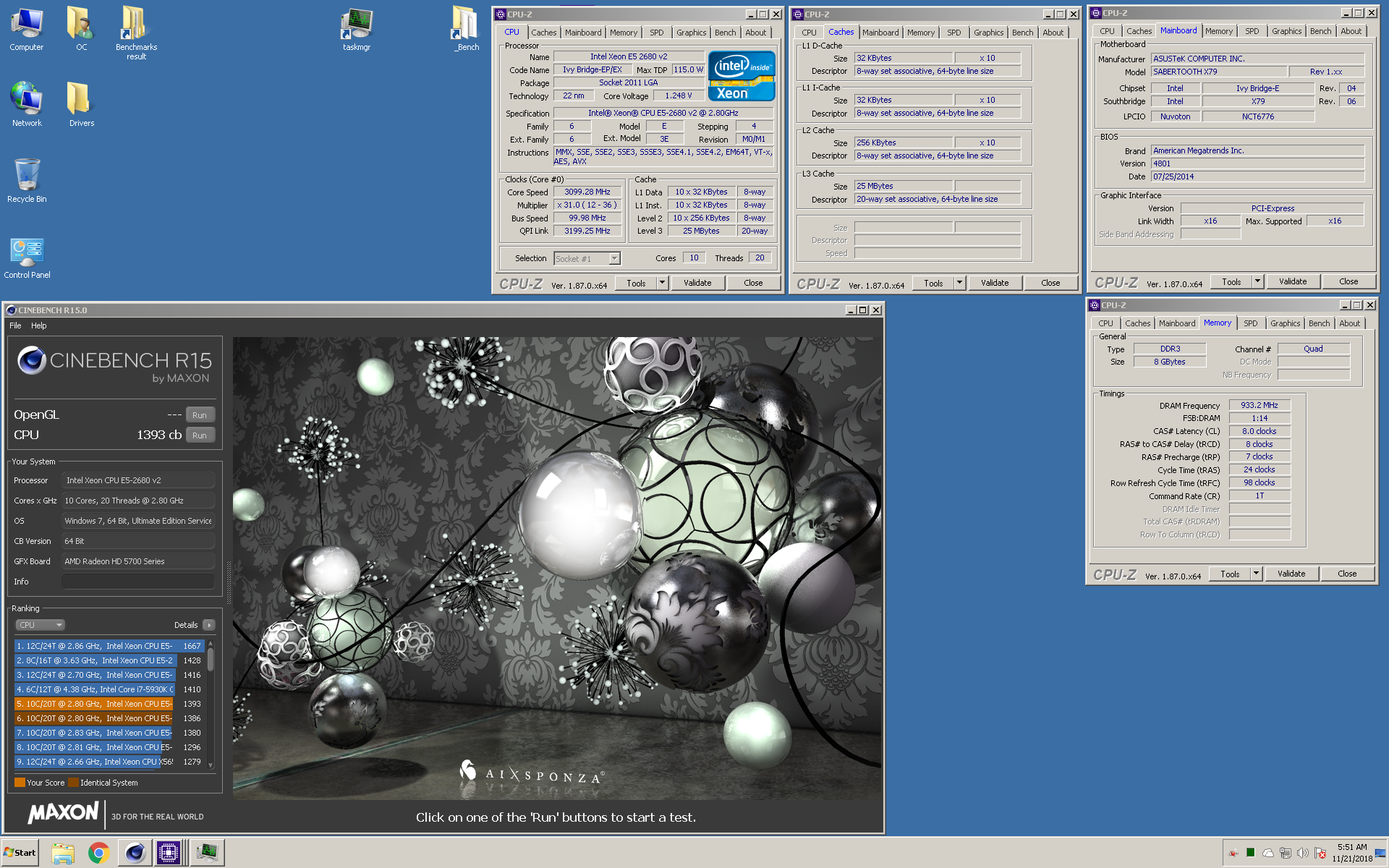Open Tools dropdown arrow in Mainboard window
Viewport: 1389px width, 868px height.
pos(1257,281)
